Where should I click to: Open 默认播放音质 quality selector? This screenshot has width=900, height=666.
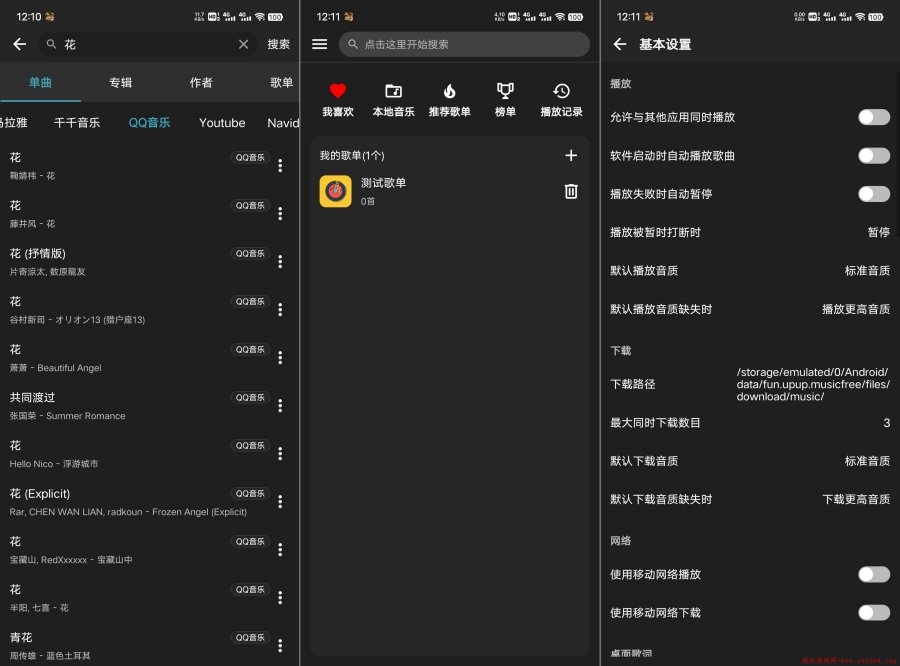click(x=866, y=271)
